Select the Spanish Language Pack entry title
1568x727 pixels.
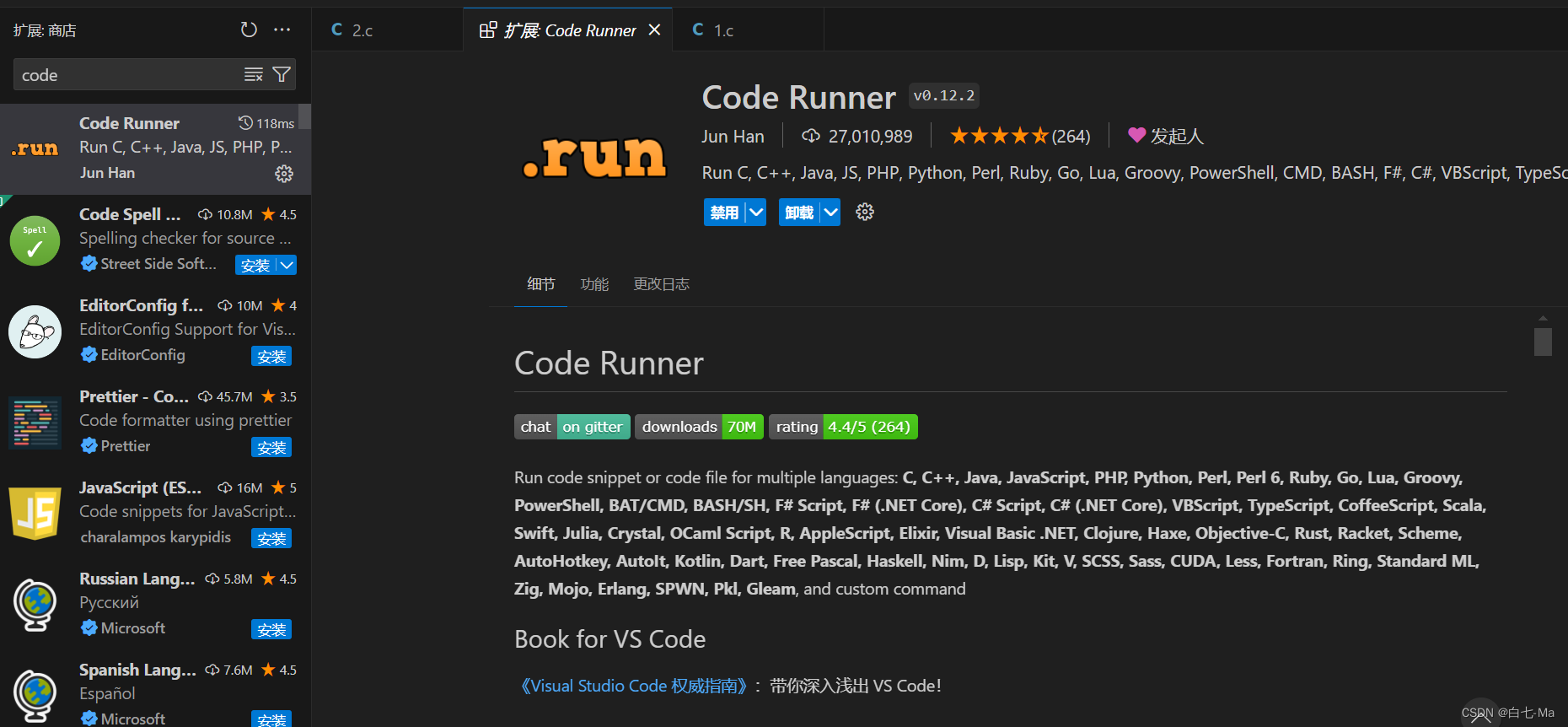(x=137, y=670)
